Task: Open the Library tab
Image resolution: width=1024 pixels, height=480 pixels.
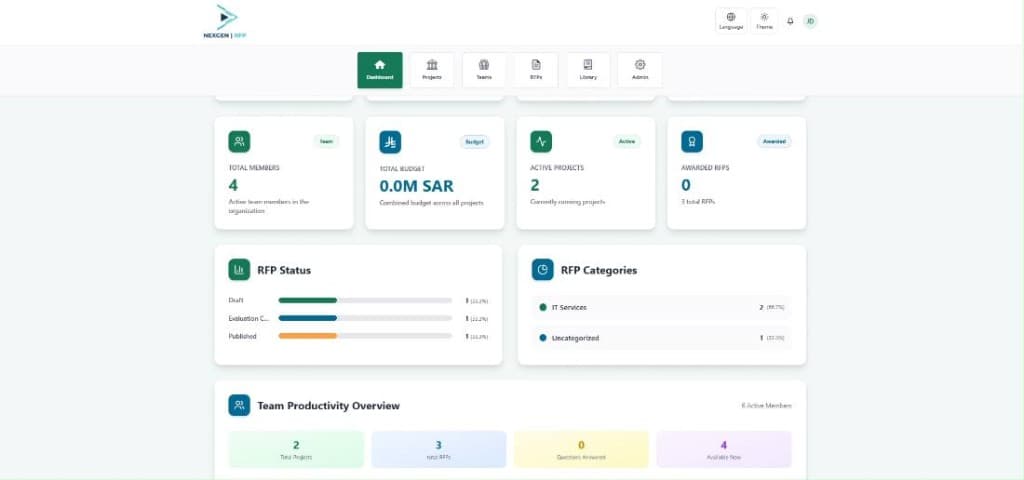Action: tap(588, 70)
